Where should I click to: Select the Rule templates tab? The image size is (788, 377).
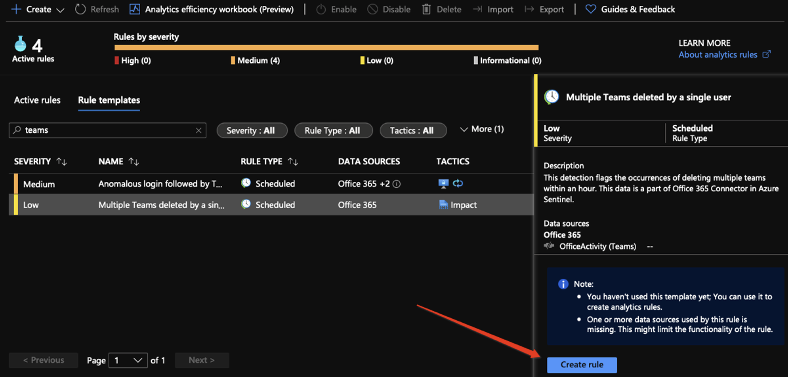point(109,100)
